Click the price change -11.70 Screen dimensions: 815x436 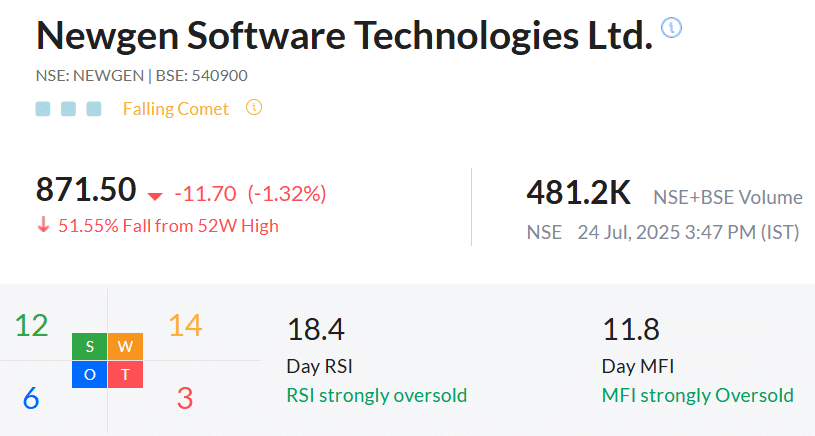pyautogui.click(x=205, y=194)
